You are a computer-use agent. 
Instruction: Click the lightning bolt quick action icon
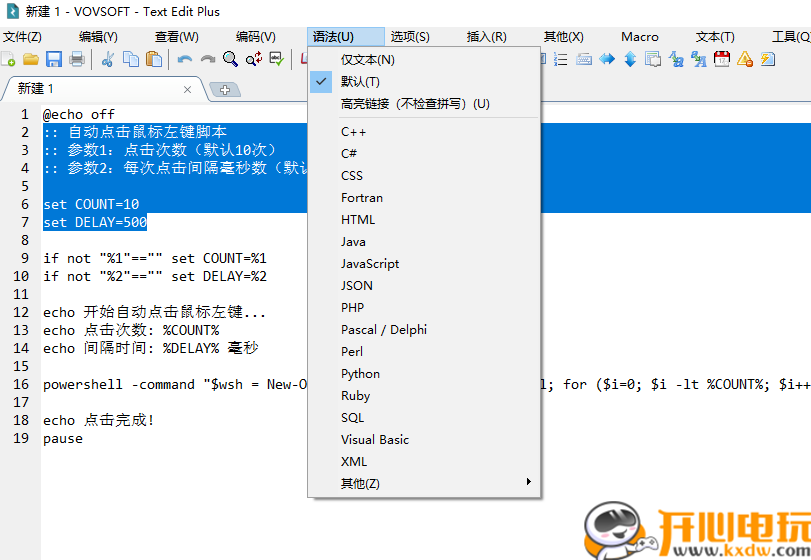coord(768,59)
